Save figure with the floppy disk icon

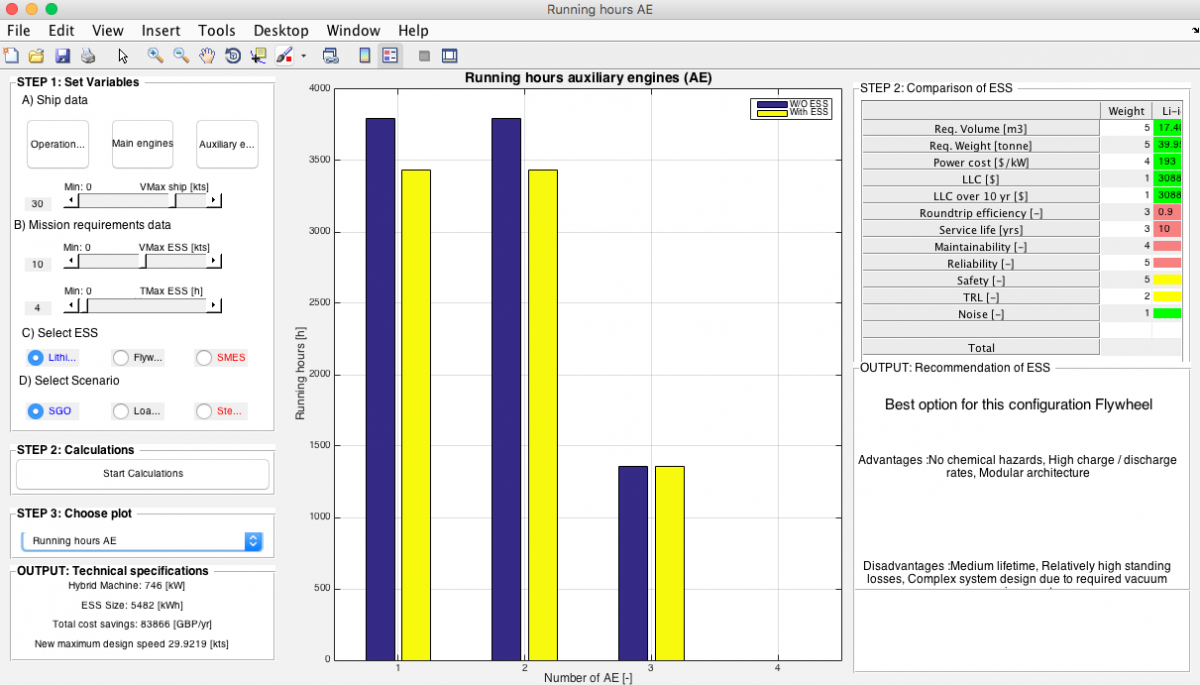click(62, 56)
